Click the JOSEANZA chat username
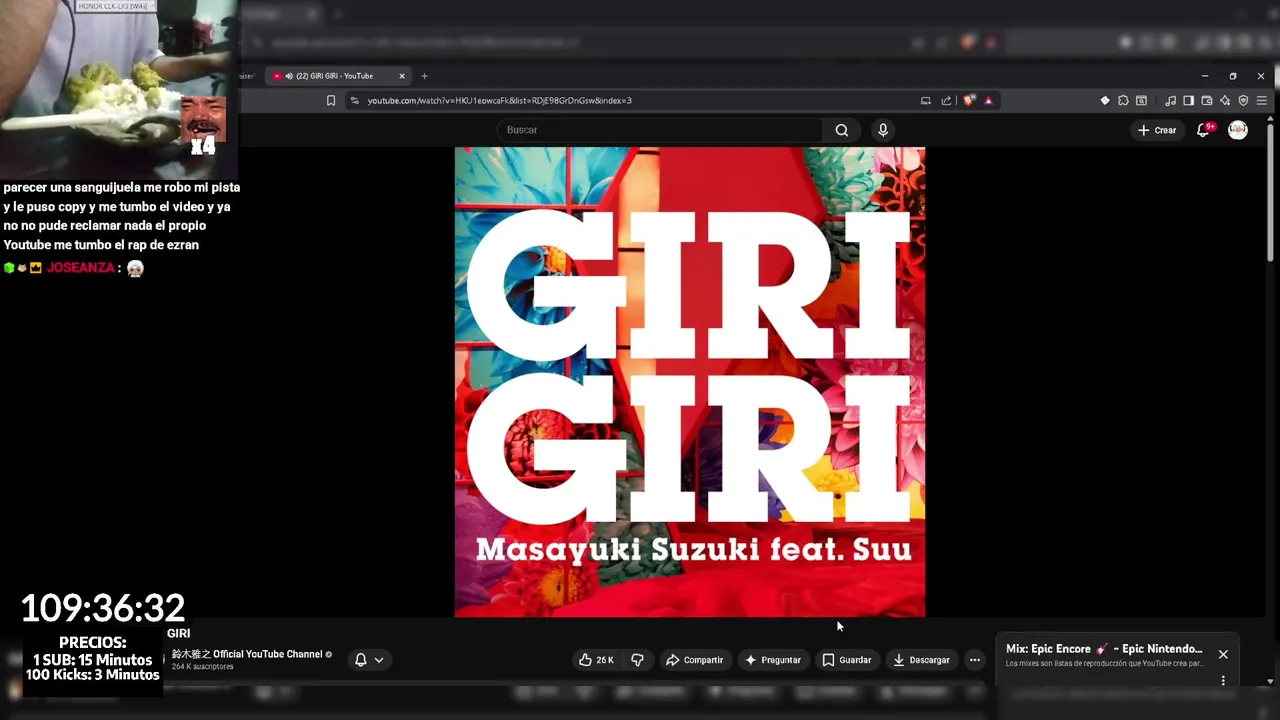The image size is (1280, 720). click(x=80, y=268)
